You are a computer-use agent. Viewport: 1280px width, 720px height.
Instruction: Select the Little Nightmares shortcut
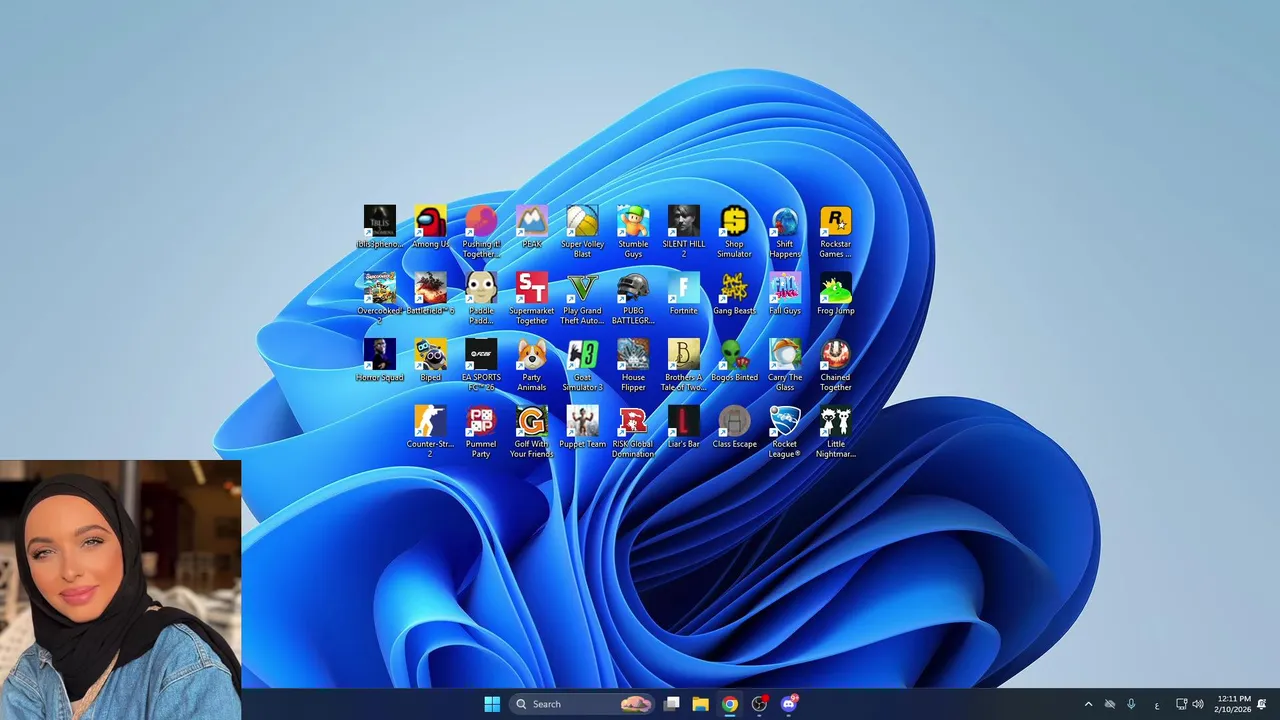tap(836, 432)
